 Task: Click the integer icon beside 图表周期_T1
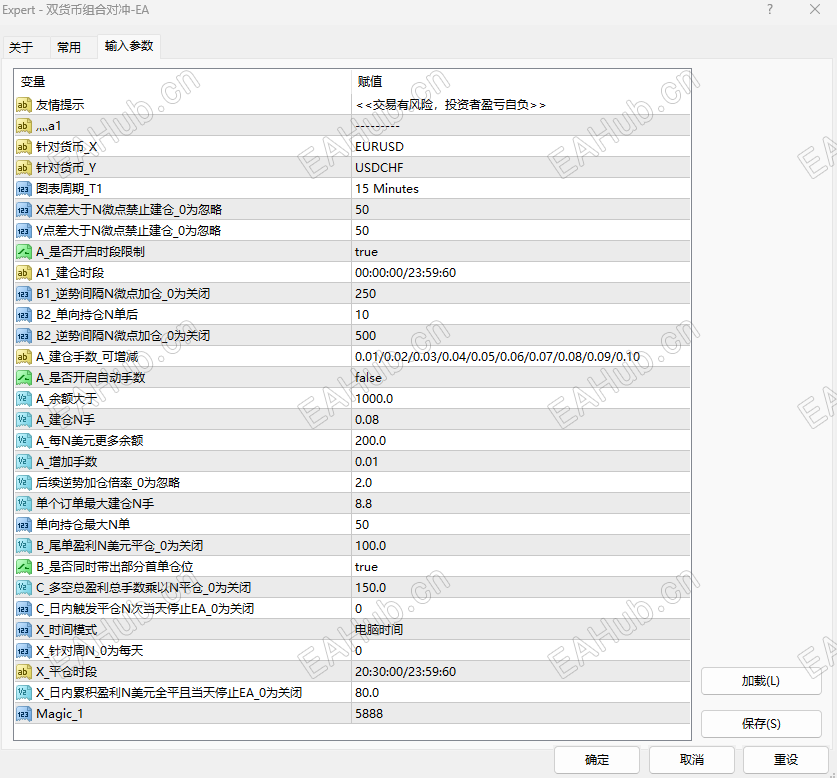point(23,189)
